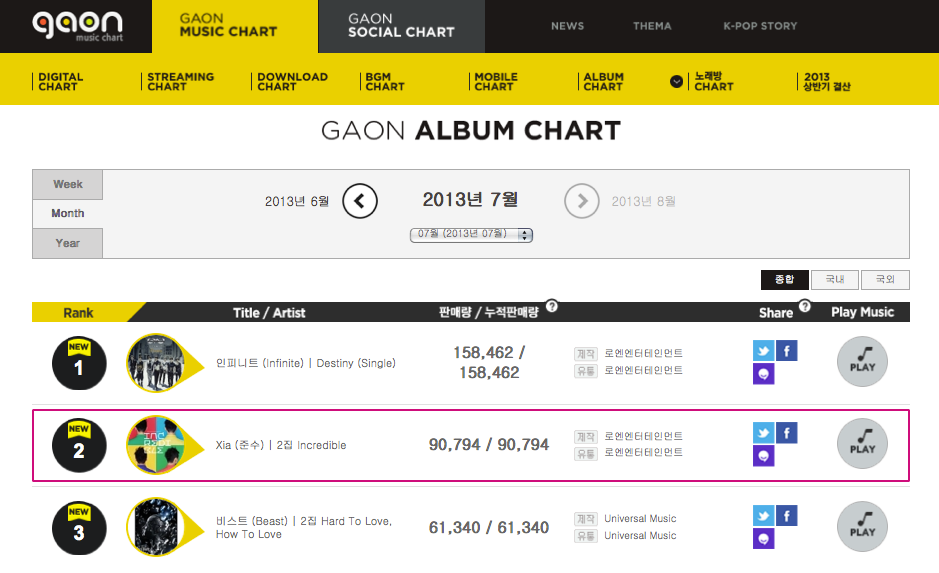
Task: Filter chart by 국외 (international) albums
Action: [x=885, y=280]
